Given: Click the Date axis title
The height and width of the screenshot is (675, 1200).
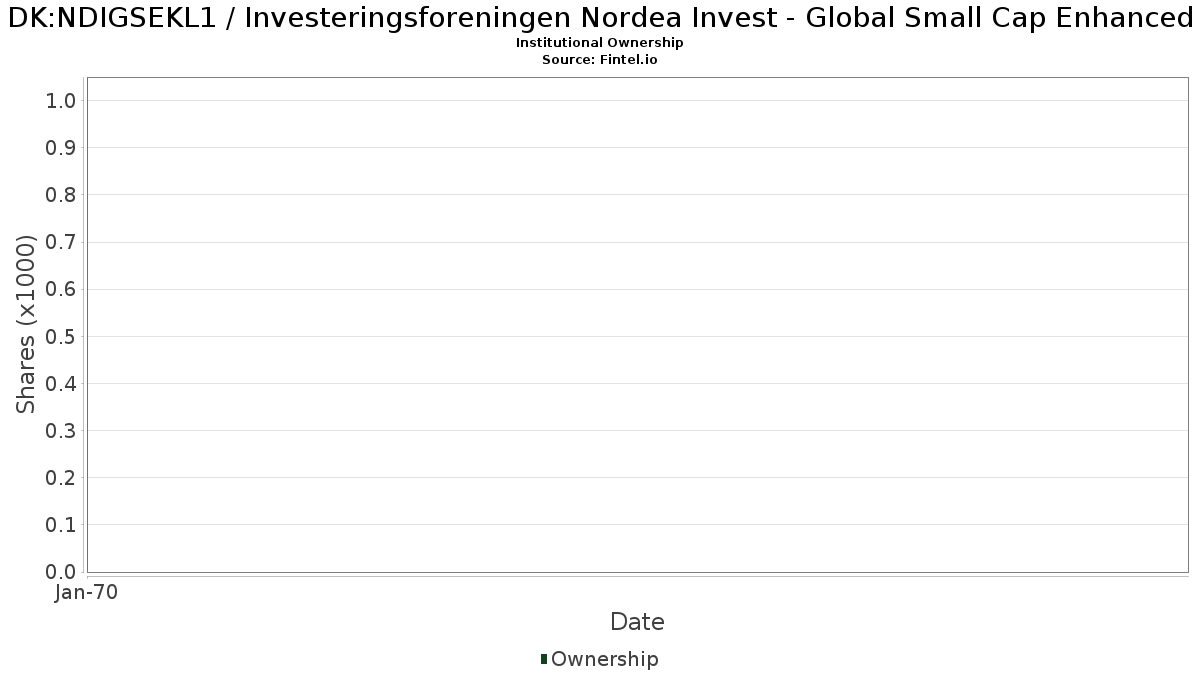Looking at the screenshot, I should click(x=637, y=622).
